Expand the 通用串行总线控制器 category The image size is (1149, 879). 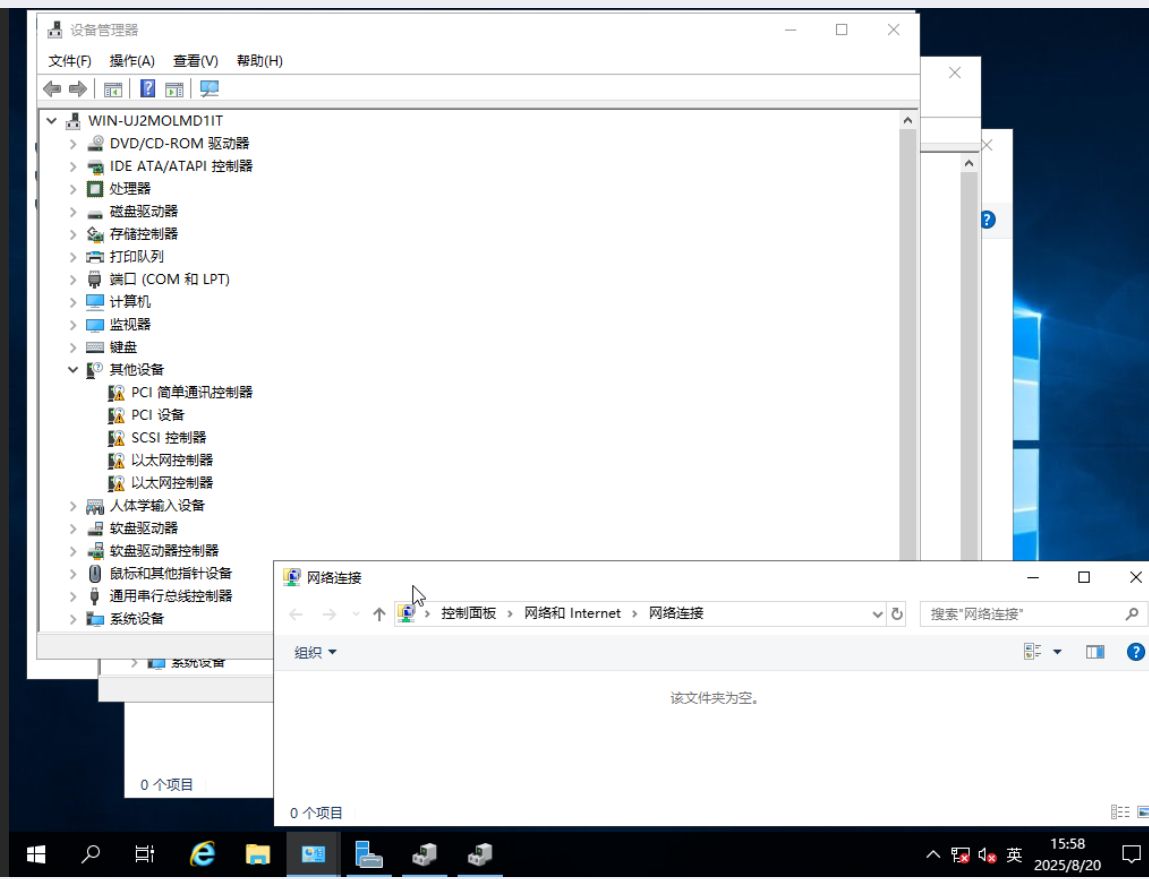pyautogui.click(x=73, y=596)
